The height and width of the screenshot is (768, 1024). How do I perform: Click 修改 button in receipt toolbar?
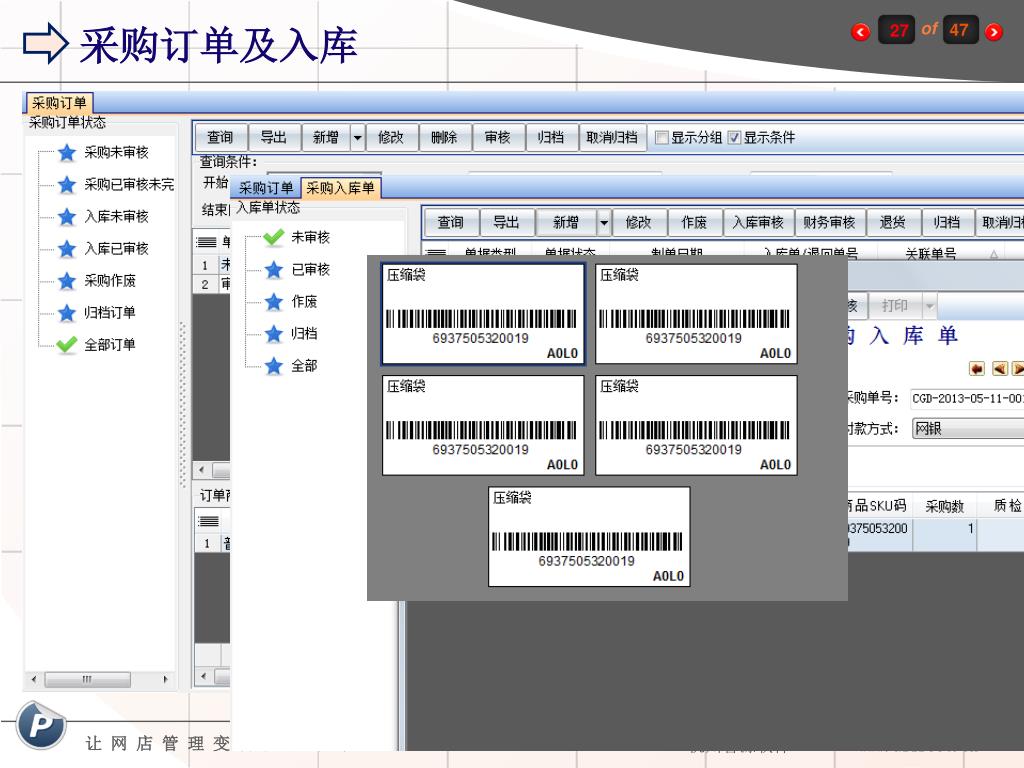click(639, 223)
